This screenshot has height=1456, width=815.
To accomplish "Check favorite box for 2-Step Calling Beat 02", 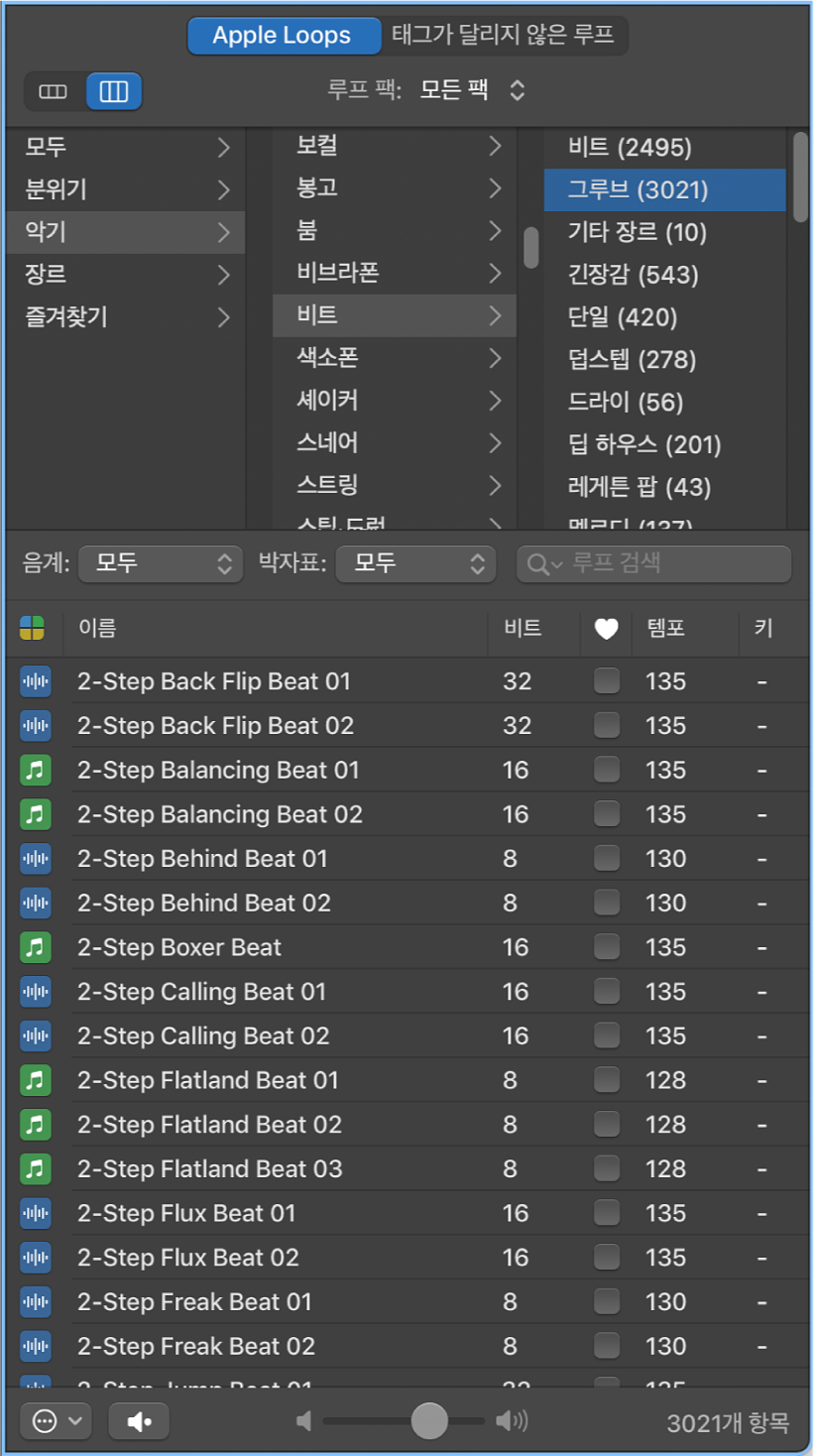I will (x=606, y=1035).
